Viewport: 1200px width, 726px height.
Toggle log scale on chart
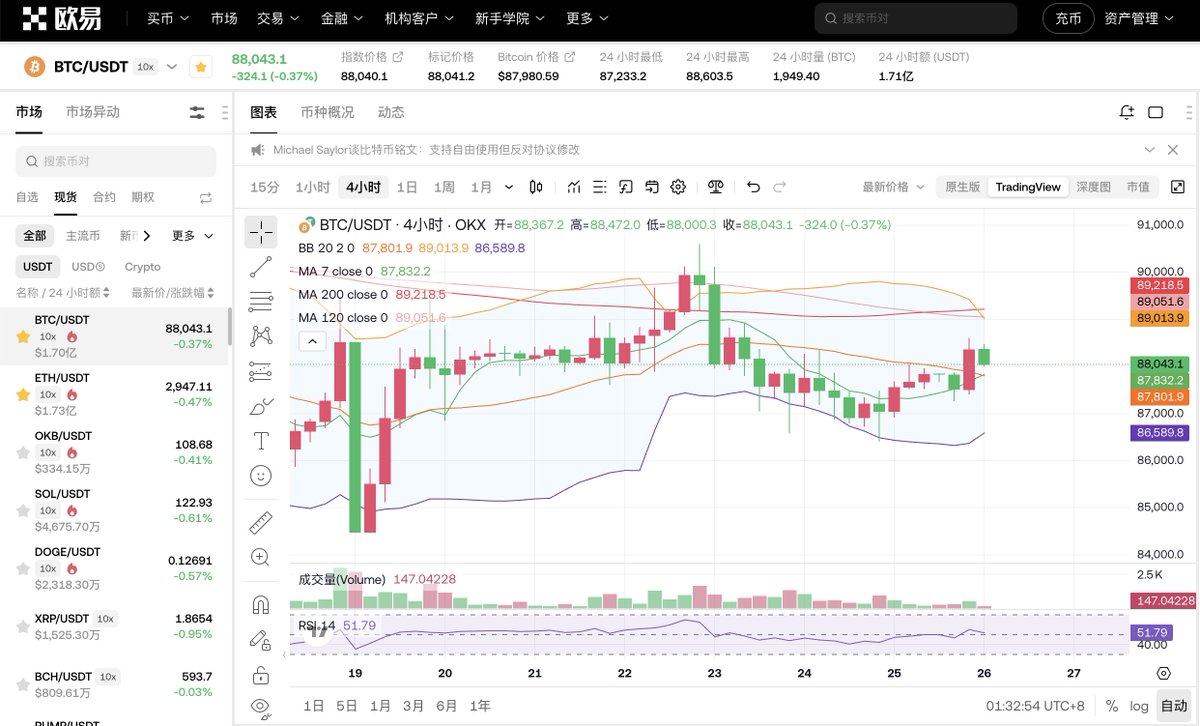click(1139, 705)
